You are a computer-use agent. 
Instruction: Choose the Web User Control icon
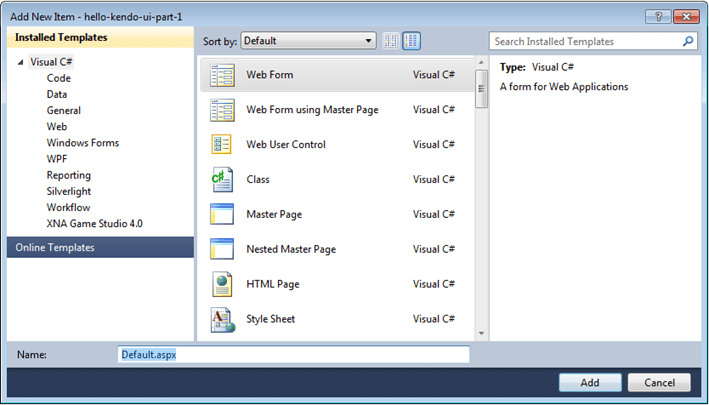pyautogui.click(x=222, y=145)
